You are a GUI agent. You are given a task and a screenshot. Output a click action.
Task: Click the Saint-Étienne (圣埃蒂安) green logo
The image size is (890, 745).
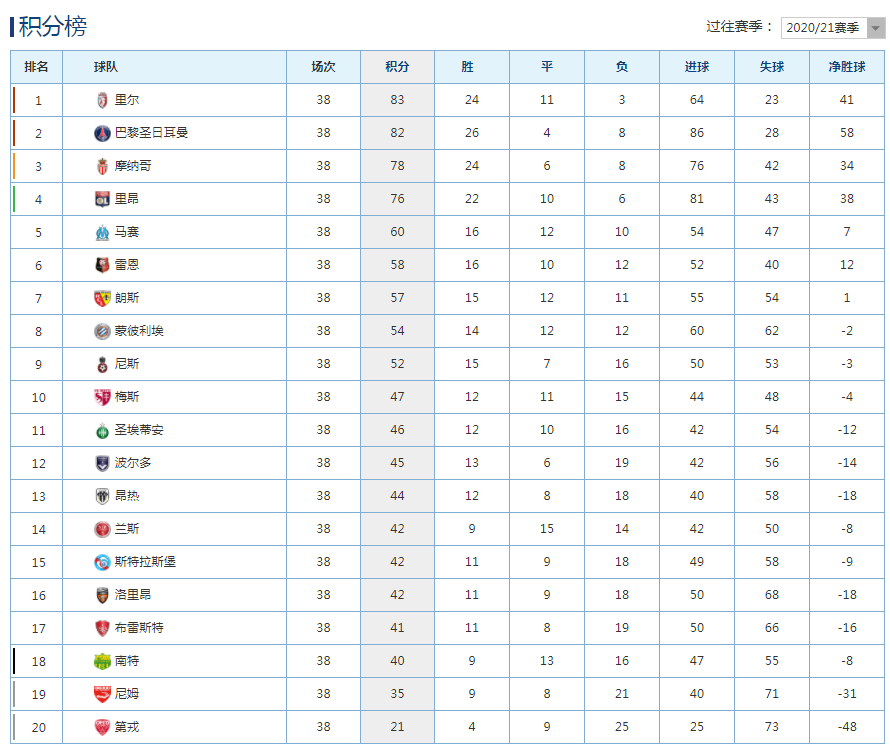point(101,430)
